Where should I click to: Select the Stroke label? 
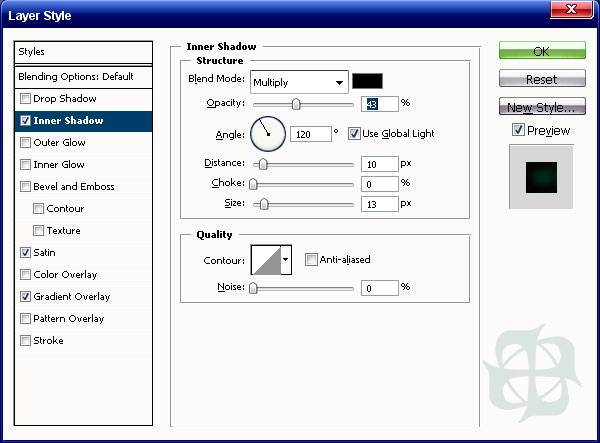point(48,340)
